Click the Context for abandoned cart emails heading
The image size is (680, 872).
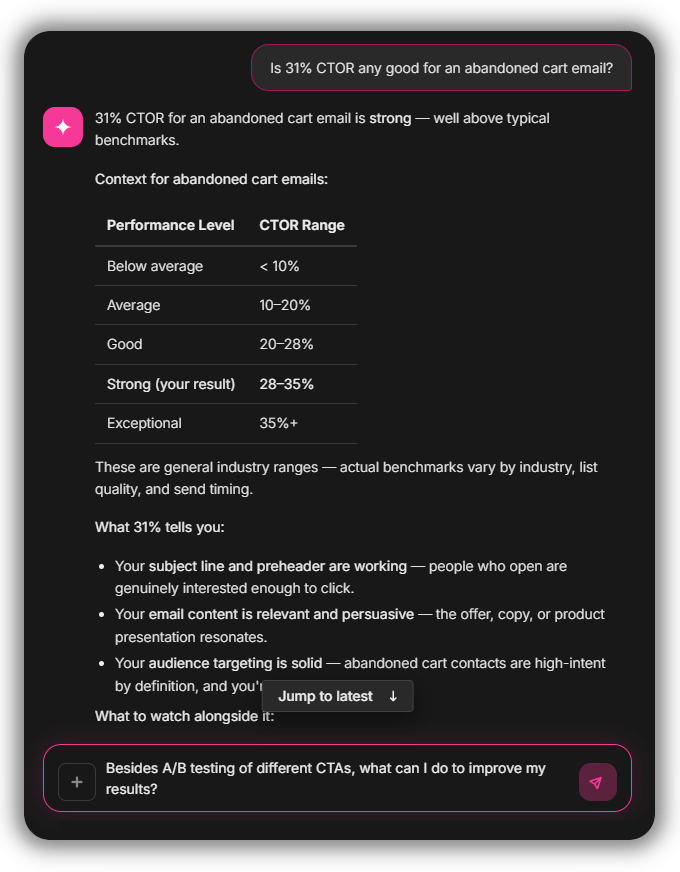211,179
